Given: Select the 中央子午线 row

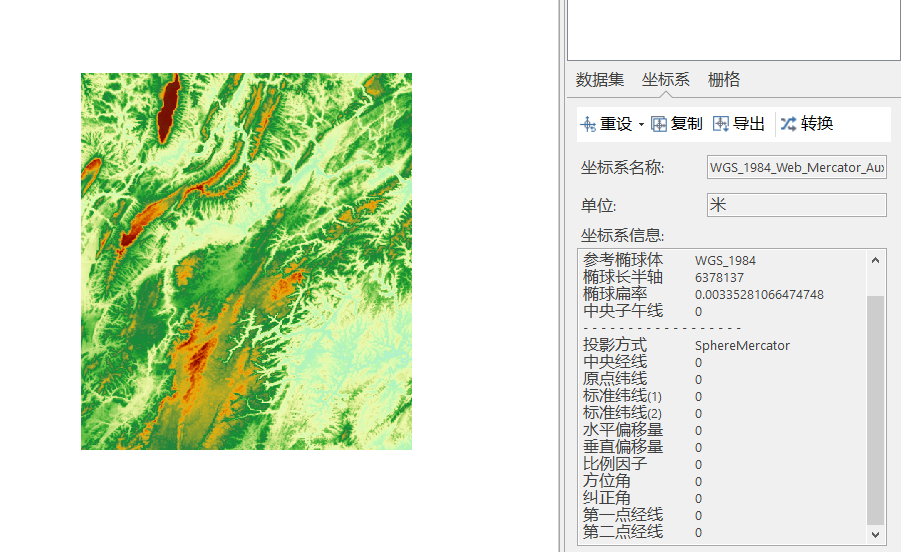Looking at the screenshot, I should (723, 312).
